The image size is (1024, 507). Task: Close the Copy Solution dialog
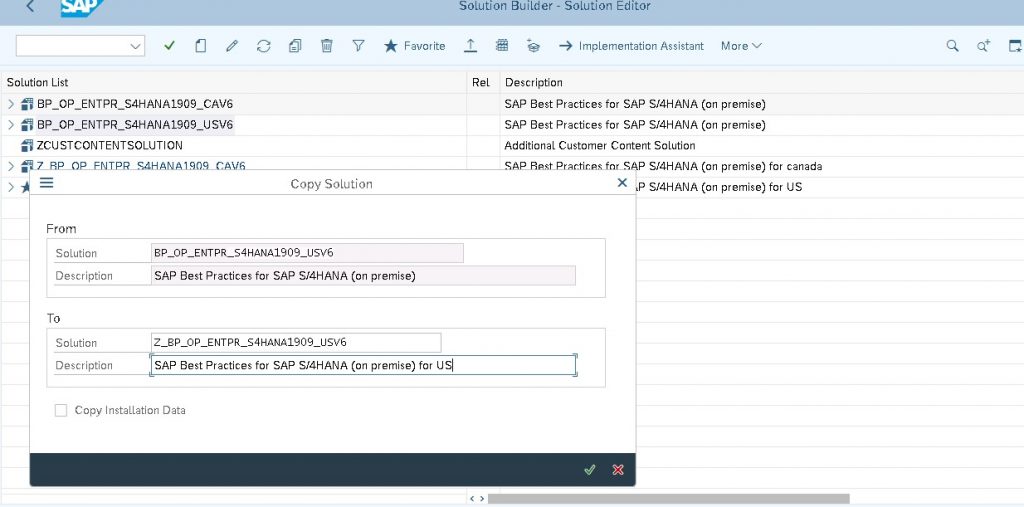pyautogui.click(x=622, y=183)
